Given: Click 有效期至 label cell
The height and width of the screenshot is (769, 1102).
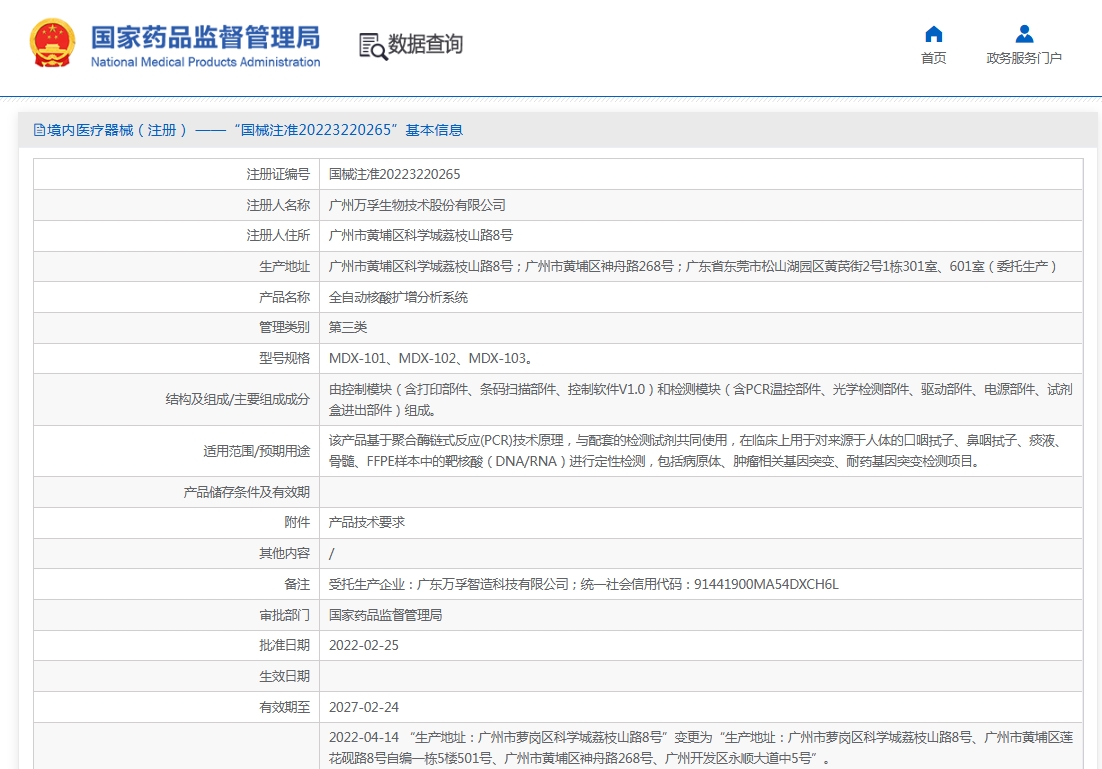Looking at the screenshot, I should (x=176, y=707).
